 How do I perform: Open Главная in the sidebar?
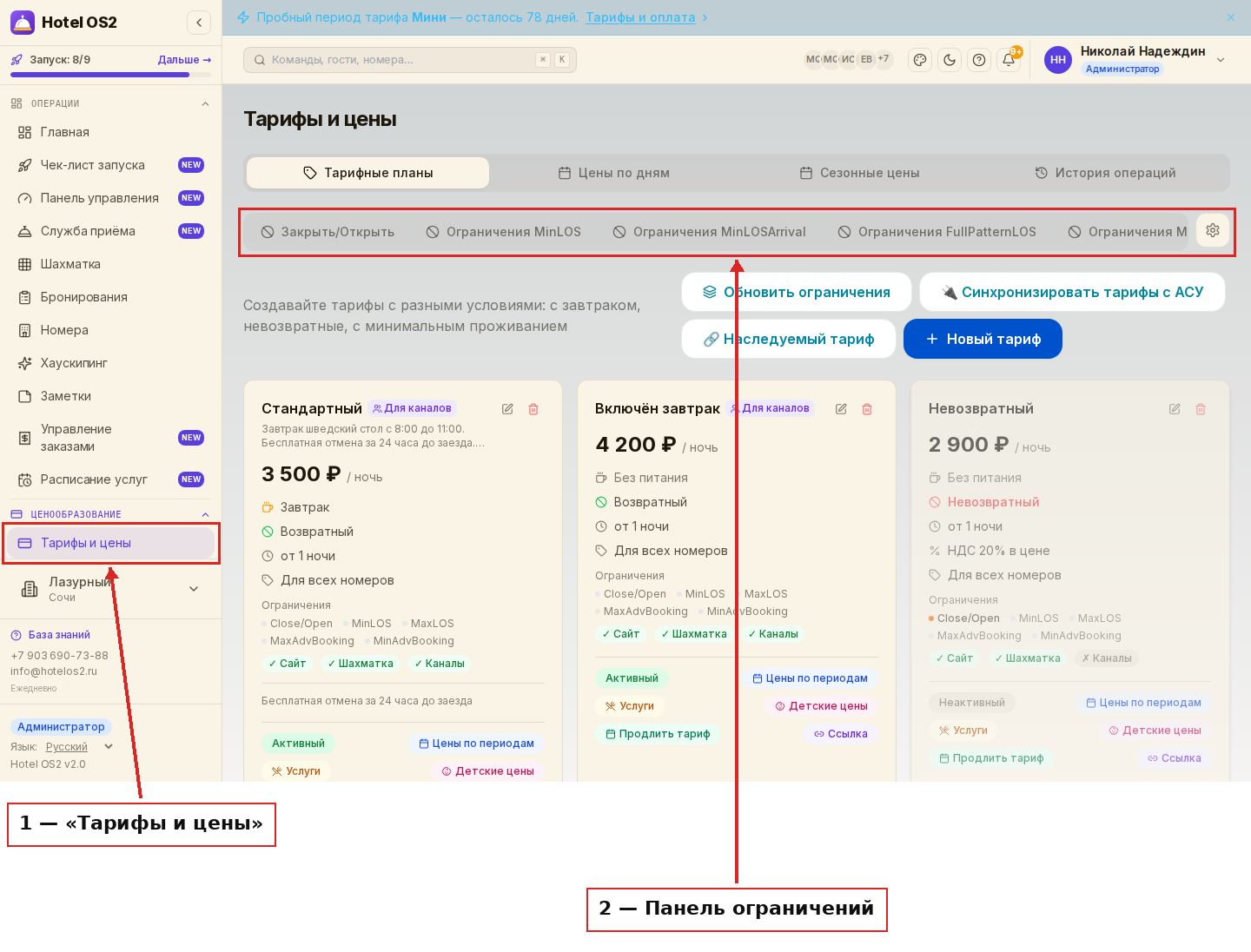pyautogui.click(x=110, y=132)
